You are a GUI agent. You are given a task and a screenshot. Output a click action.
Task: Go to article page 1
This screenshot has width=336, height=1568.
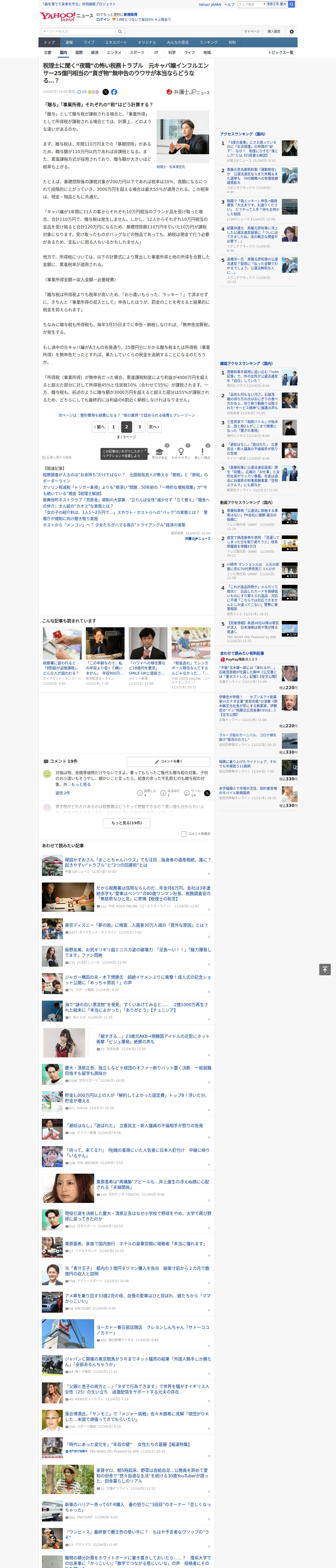[113, 427]
